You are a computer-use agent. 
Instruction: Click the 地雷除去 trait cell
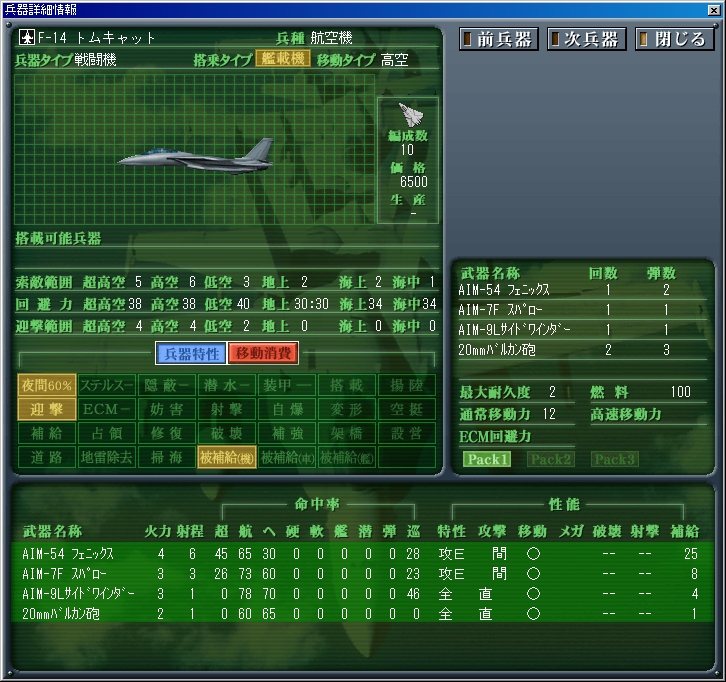coord(107,457)
